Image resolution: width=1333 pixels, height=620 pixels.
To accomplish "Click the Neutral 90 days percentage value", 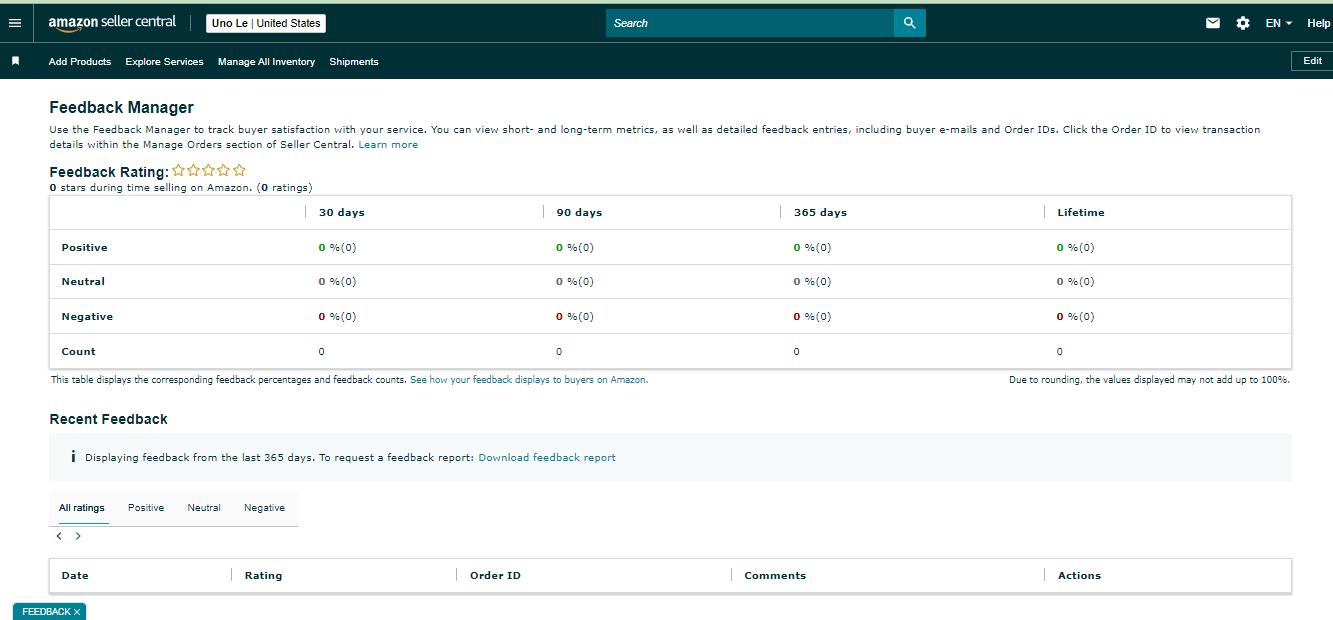I will [574, 282].
